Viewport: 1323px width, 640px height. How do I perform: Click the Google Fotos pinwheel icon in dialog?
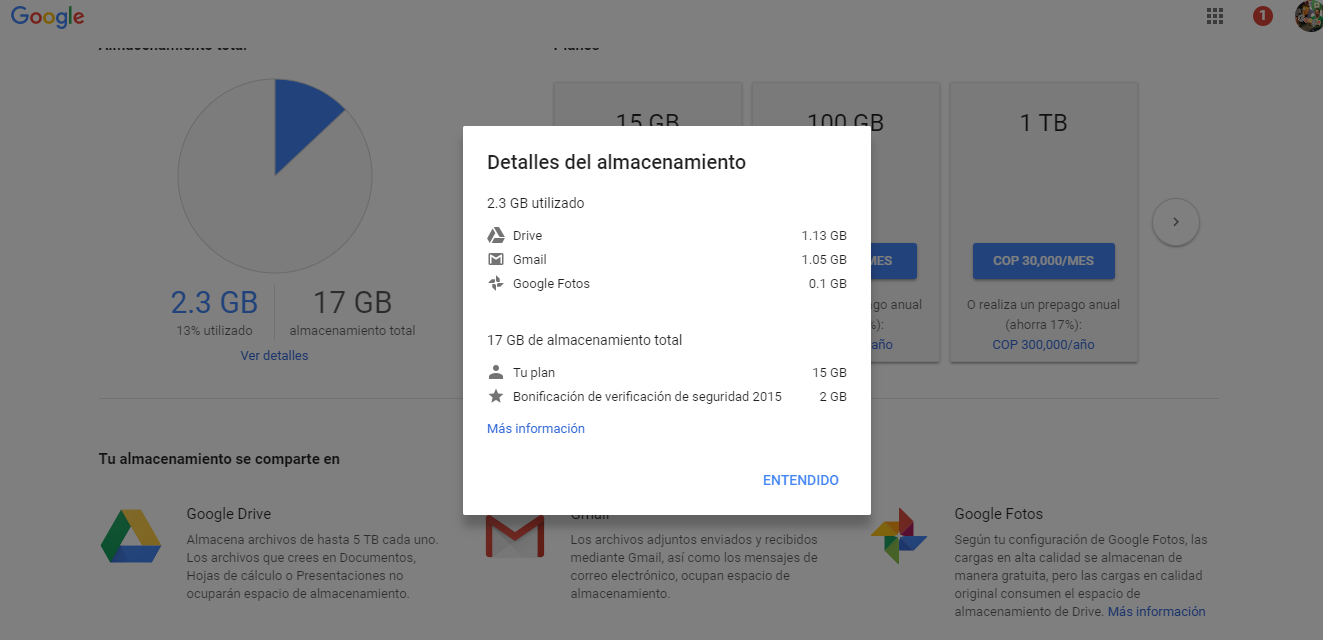click(496, 284)
